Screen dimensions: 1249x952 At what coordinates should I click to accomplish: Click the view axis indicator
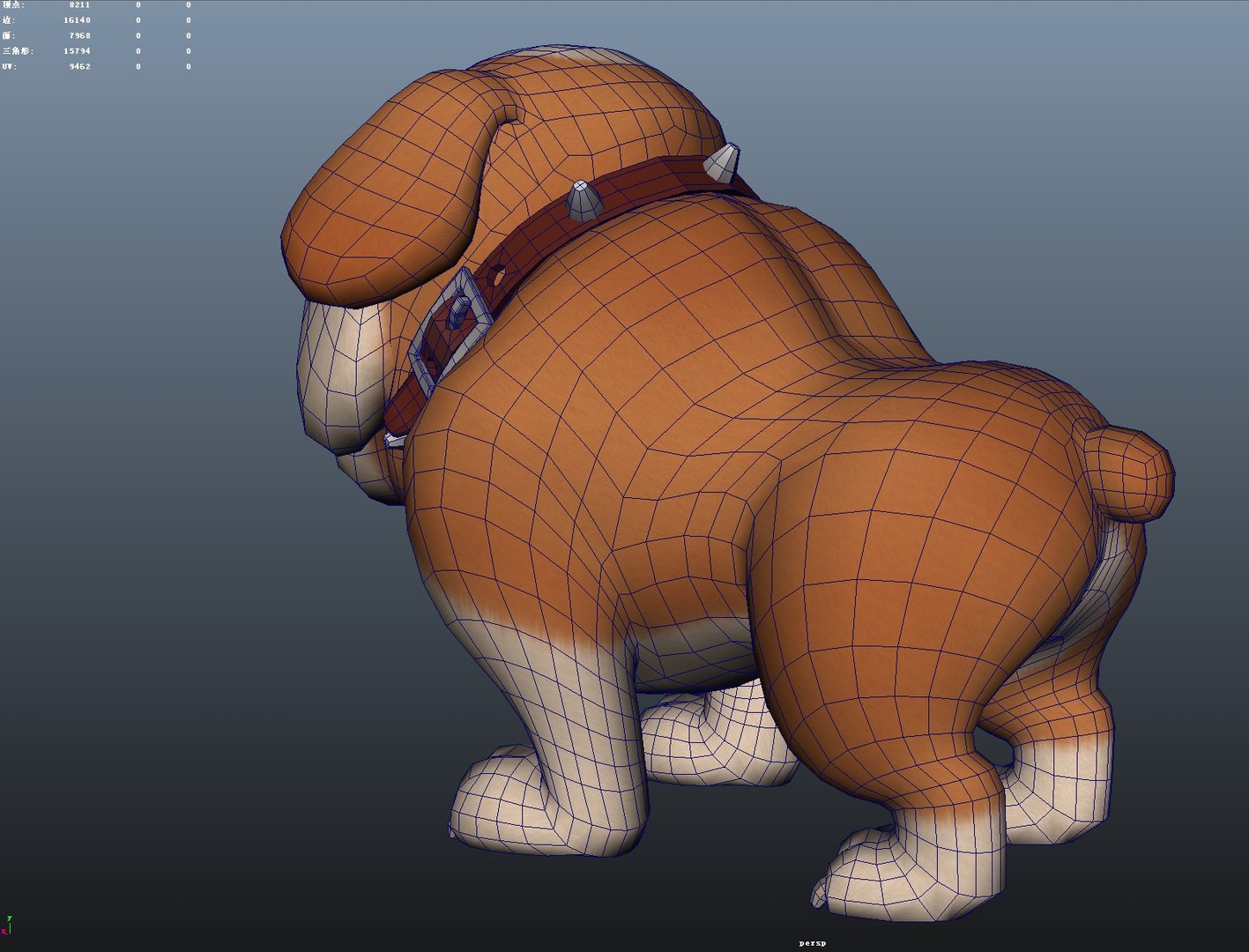pyautogui.click(x=6, y=925)
